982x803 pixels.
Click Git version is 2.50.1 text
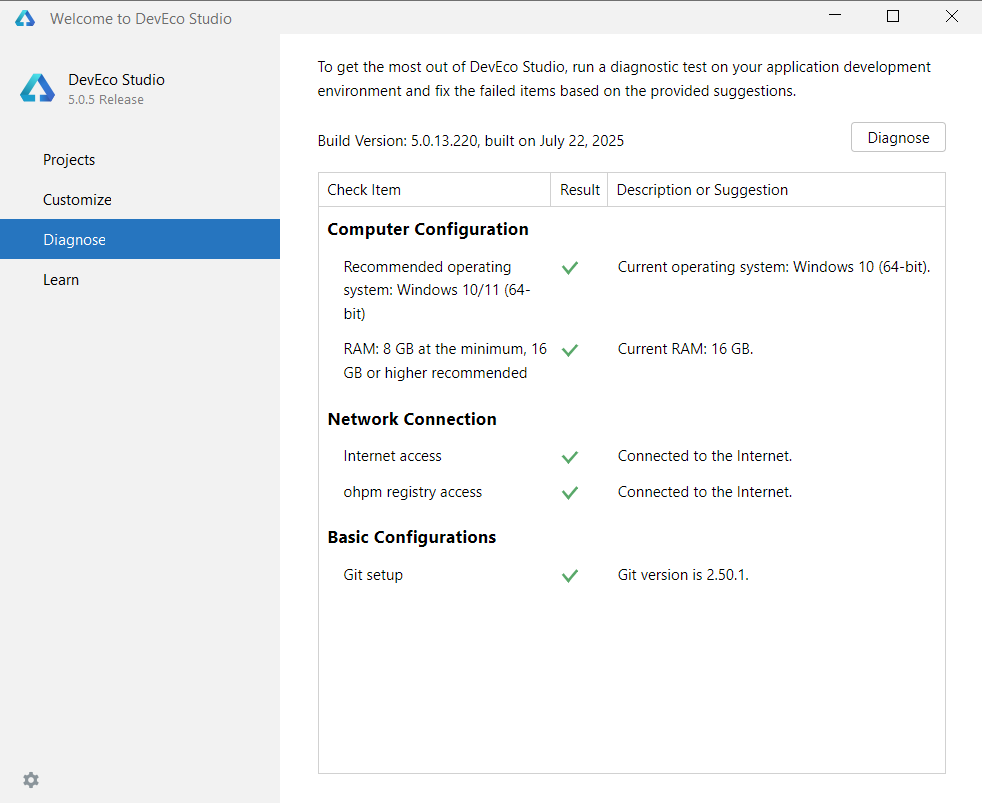point(683,575)
